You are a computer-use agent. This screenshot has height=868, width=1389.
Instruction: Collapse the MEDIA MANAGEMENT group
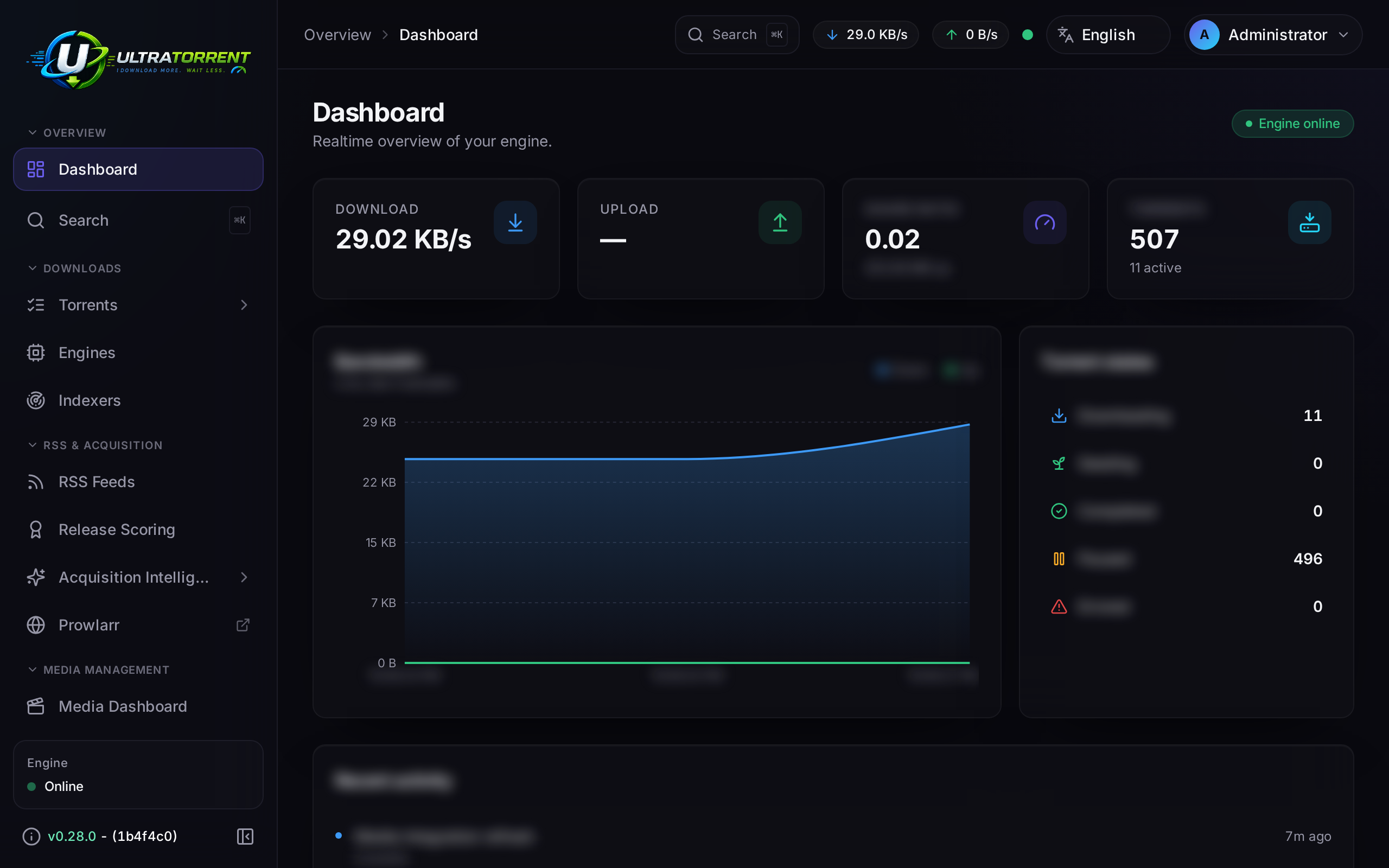coord(99,669)
